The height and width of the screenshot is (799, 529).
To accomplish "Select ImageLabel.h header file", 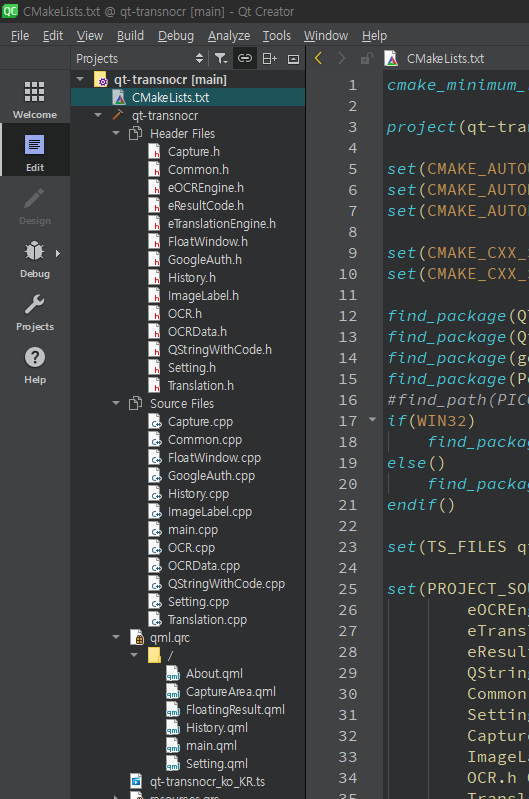I will click(x=203, y=296).
